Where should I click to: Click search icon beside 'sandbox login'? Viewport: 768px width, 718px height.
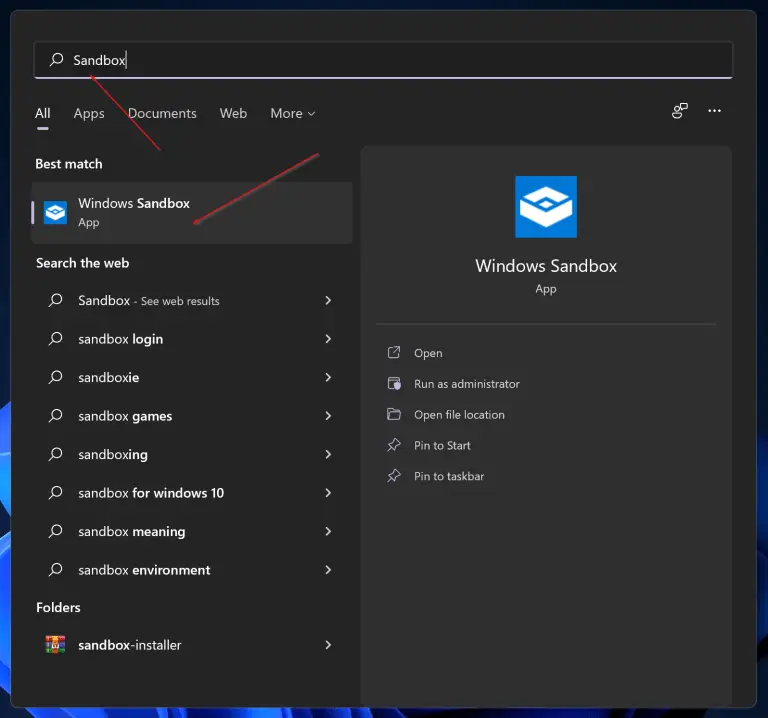click(55, 338)
